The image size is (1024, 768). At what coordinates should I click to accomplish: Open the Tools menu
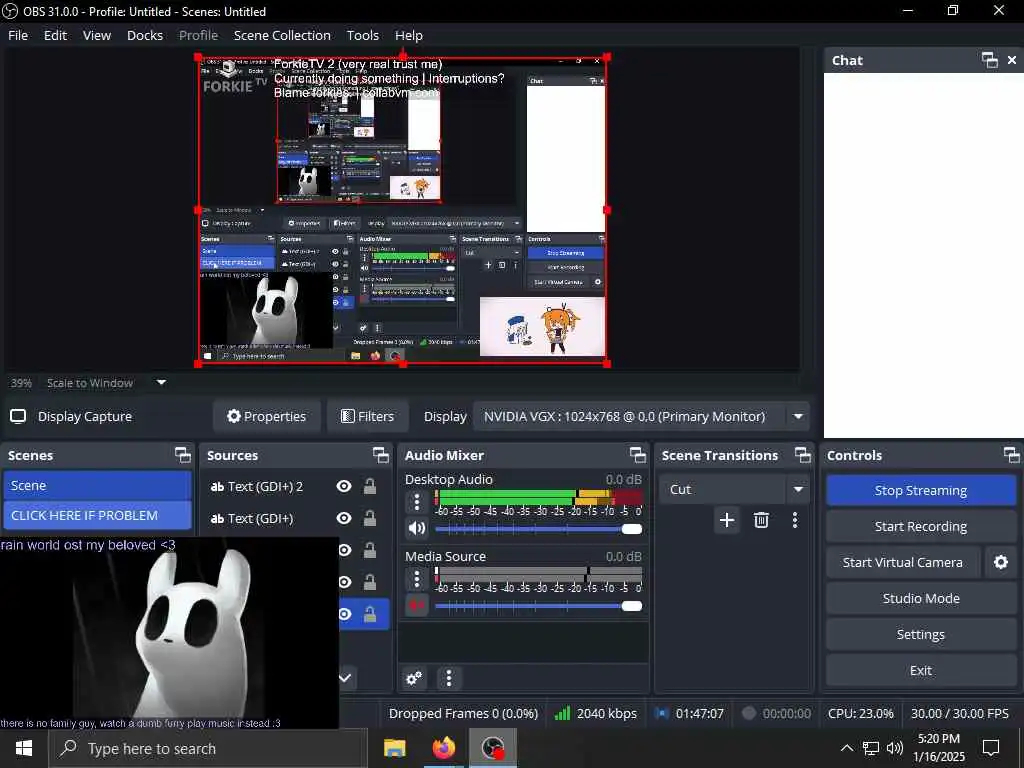pyautogui.click(x=362, y=35)
